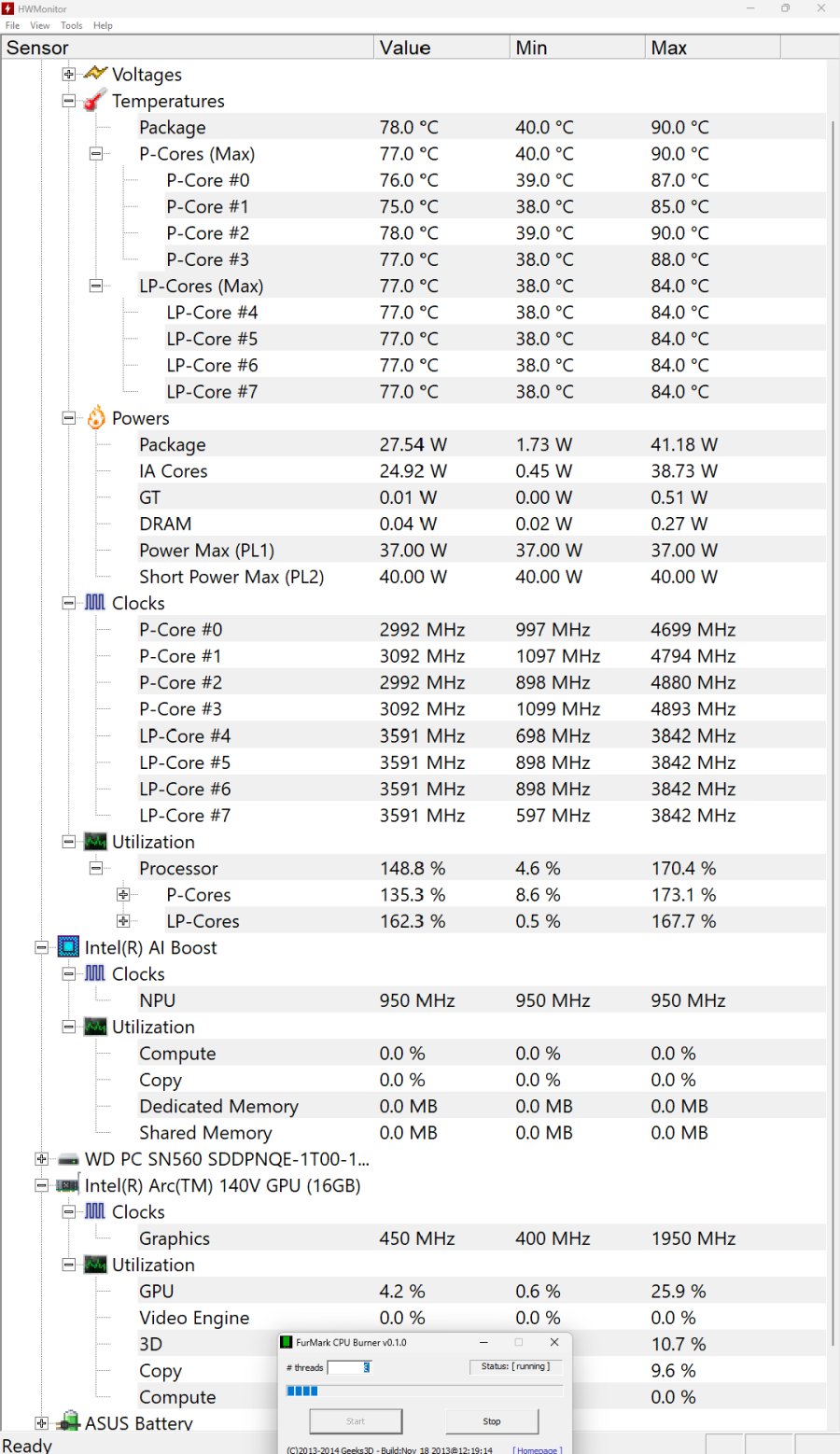Expand P-Cores under Processor utilization

point(122,895)
